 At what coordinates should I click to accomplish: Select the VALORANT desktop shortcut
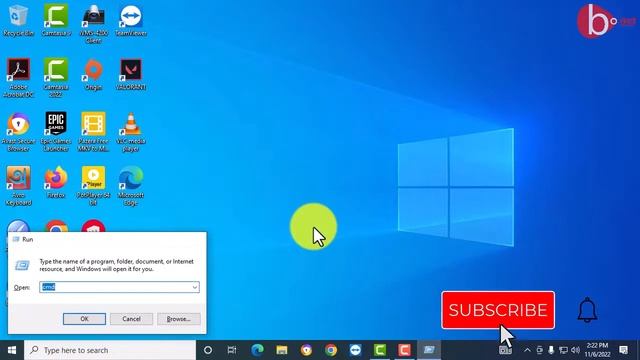131,74
